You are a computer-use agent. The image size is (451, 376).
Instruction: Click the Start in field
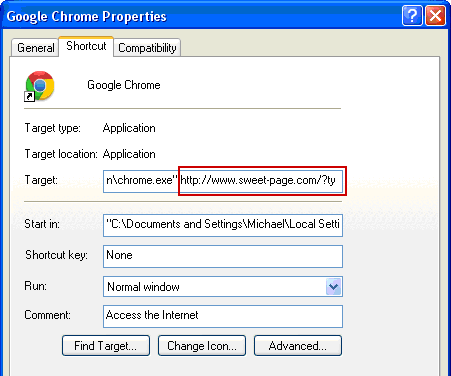click(x=223, y=225)
